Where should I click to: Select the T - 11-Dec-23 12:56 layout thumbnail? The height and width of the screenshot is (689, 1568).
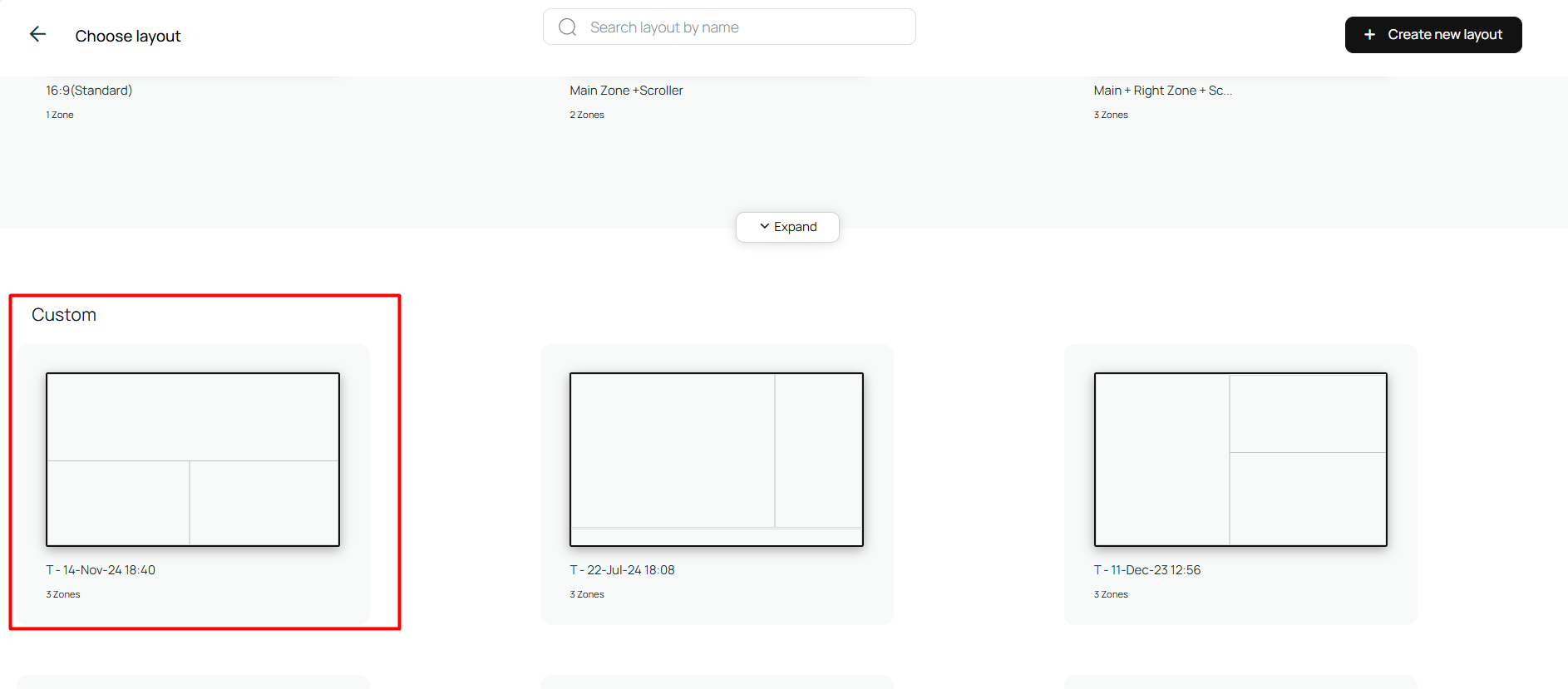1240,460
